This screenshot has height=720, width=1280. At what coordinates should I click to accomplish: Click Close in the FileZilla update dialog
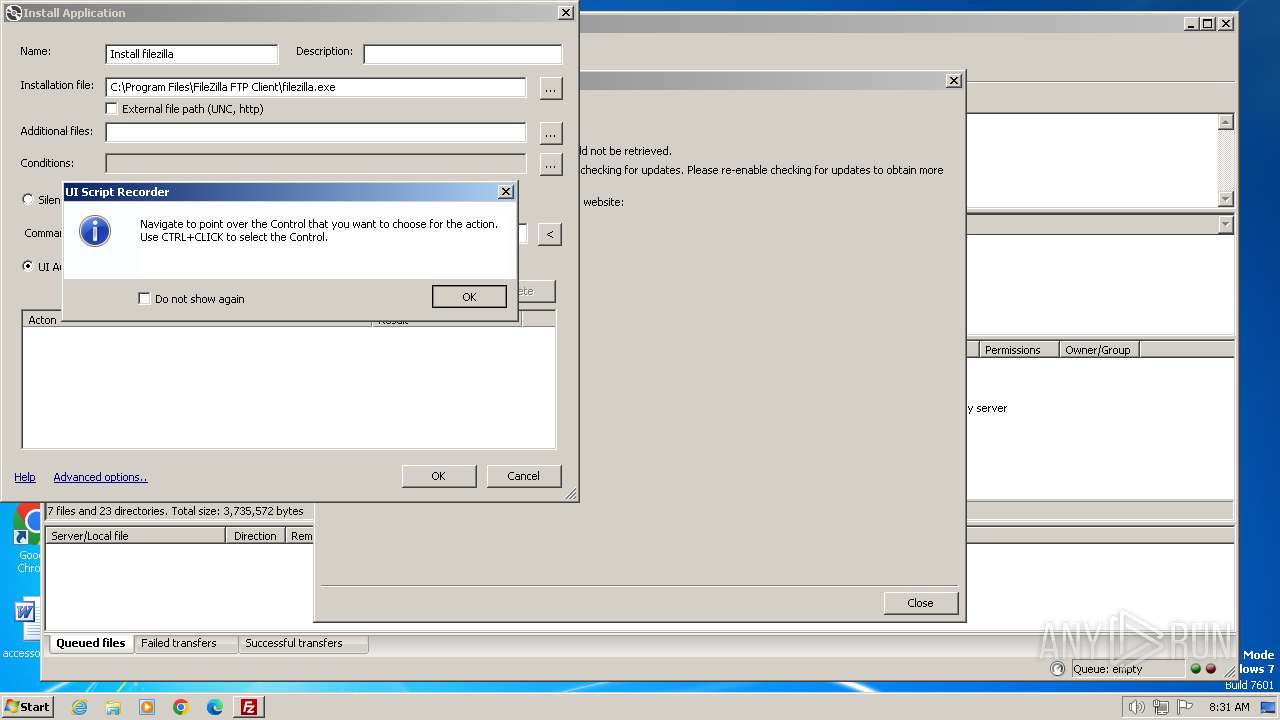920,603
